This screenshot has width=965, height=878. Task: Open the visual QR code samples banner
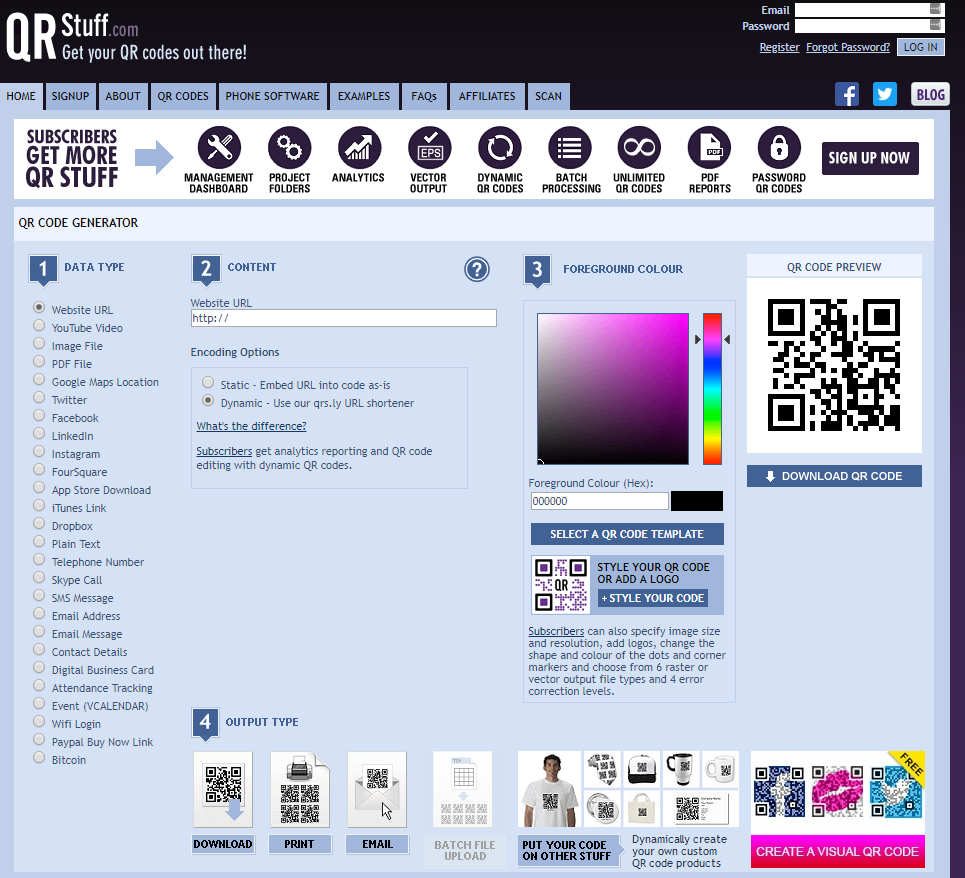pos(838,792)
